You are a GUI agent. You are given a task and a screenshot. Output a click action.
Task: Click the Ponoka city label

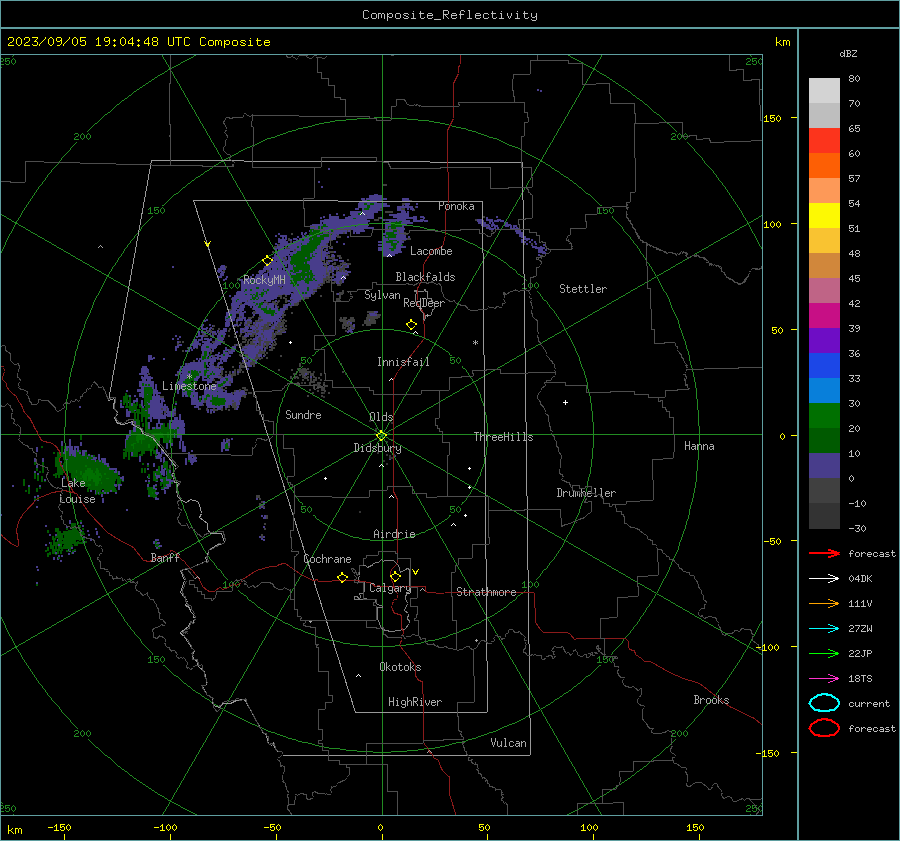(x=456, y=206)
